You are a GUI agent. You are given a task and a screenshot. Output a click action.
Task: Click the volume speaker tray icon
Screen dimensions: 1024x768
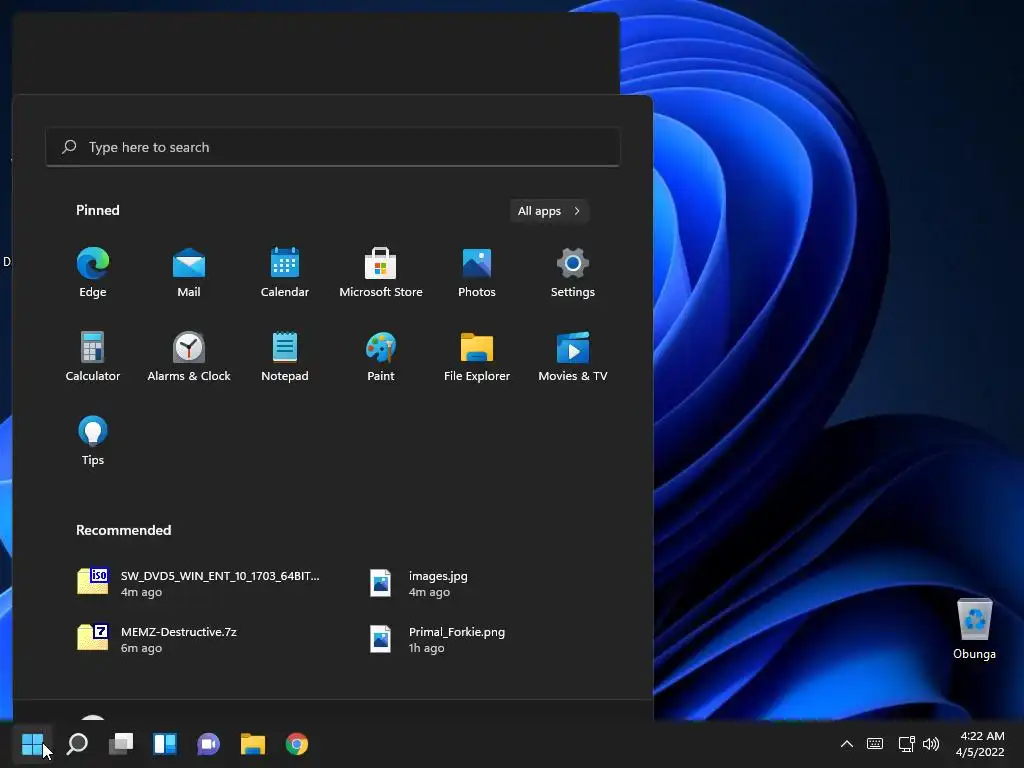[931, 743]
